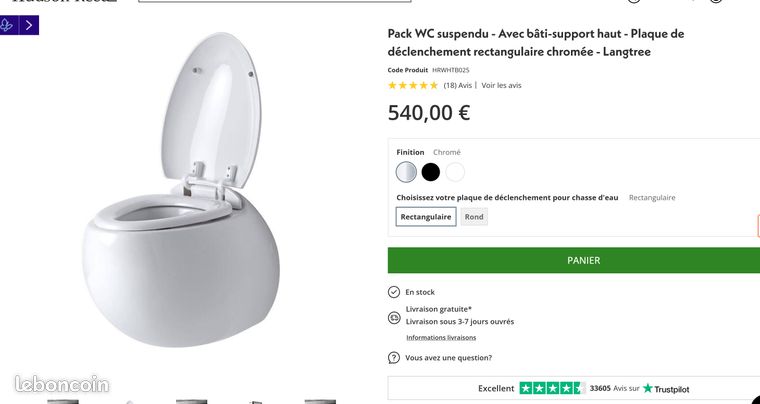Screen dimensions: 760x404
Task: Click the main toilet product image
Action: (181, 190)
